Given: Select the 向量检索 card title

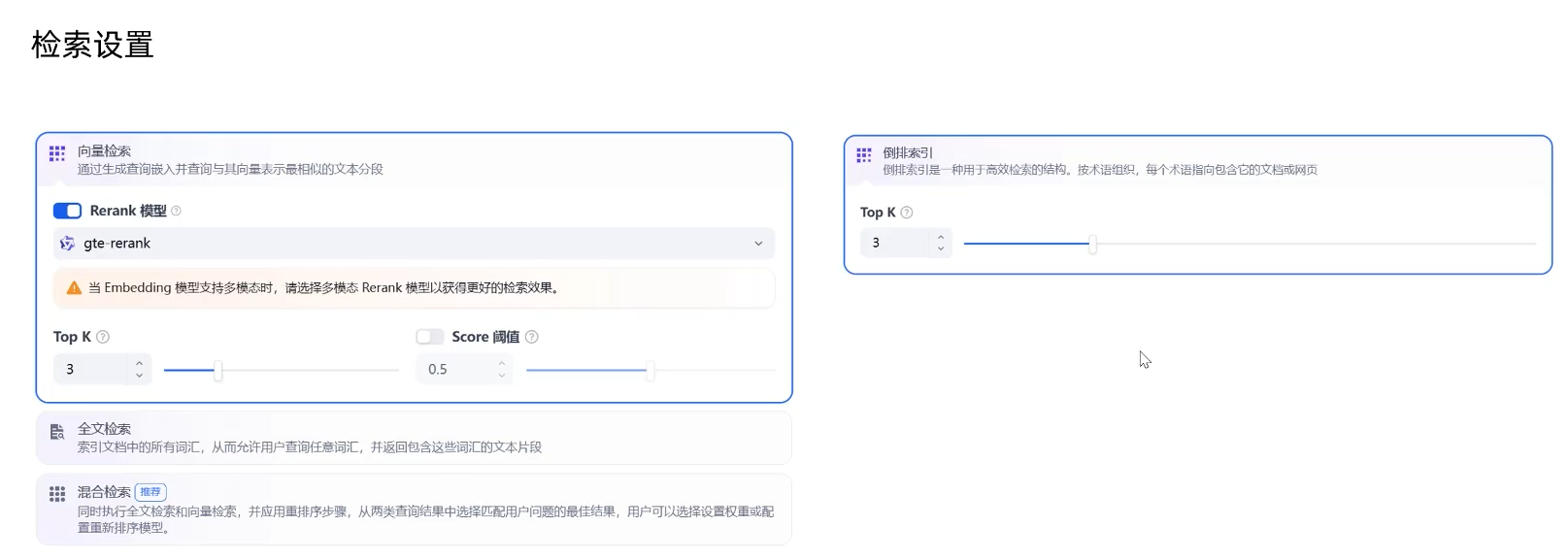Looking at the screenshot, I should [x=104, y=150].
